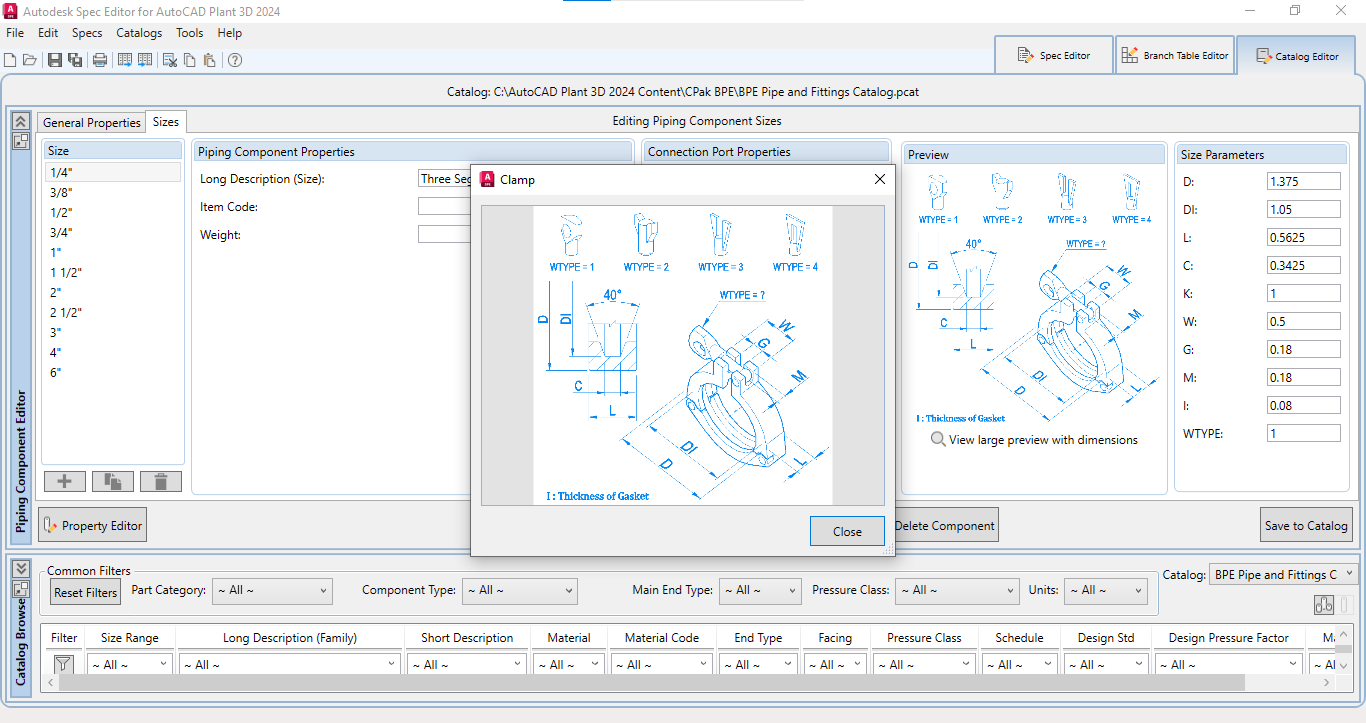Click the pipe fitting view icon near Catalog
The height and width of the screenshot is (723, 1366).
tap(1324, 604)
